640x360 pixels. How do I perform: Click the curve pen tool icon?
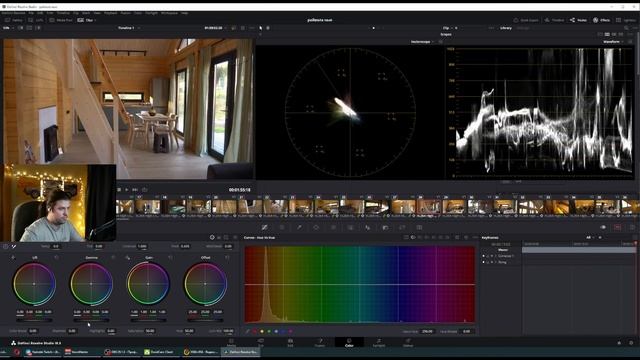[x=247, y=331]
